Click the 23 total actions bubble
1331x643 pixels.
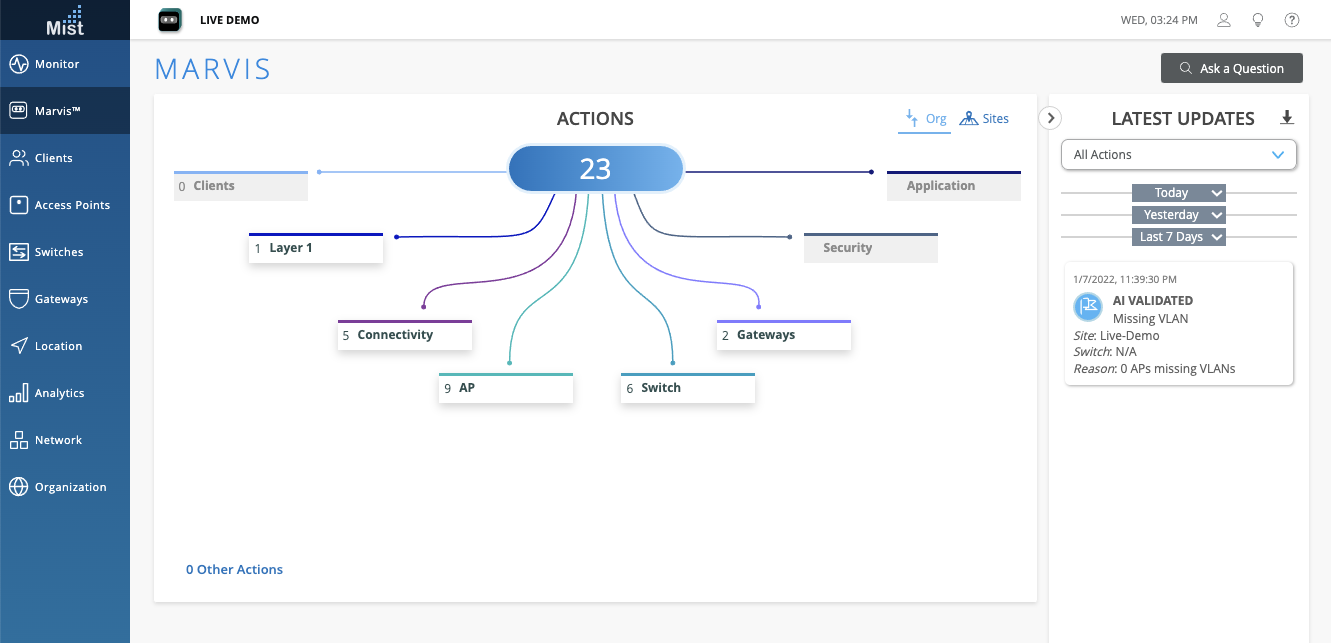pyautogui.click(x=596, y=168)
